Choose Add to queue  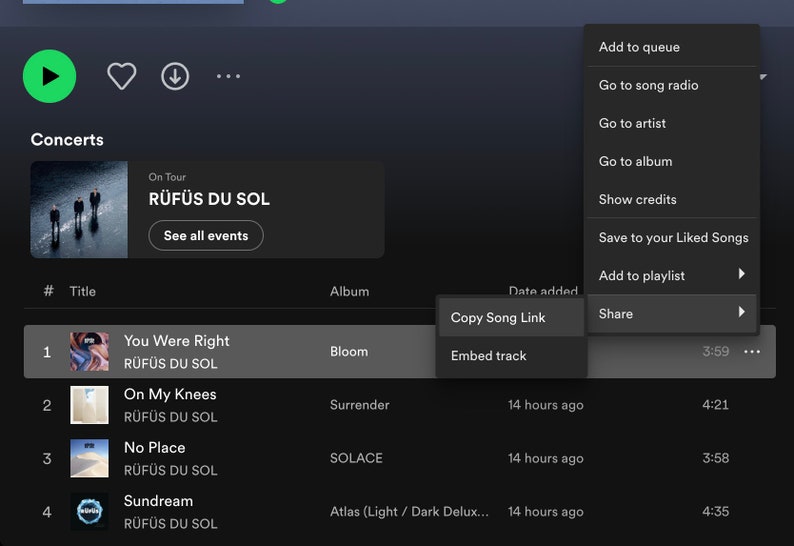(x=671, y=47)
